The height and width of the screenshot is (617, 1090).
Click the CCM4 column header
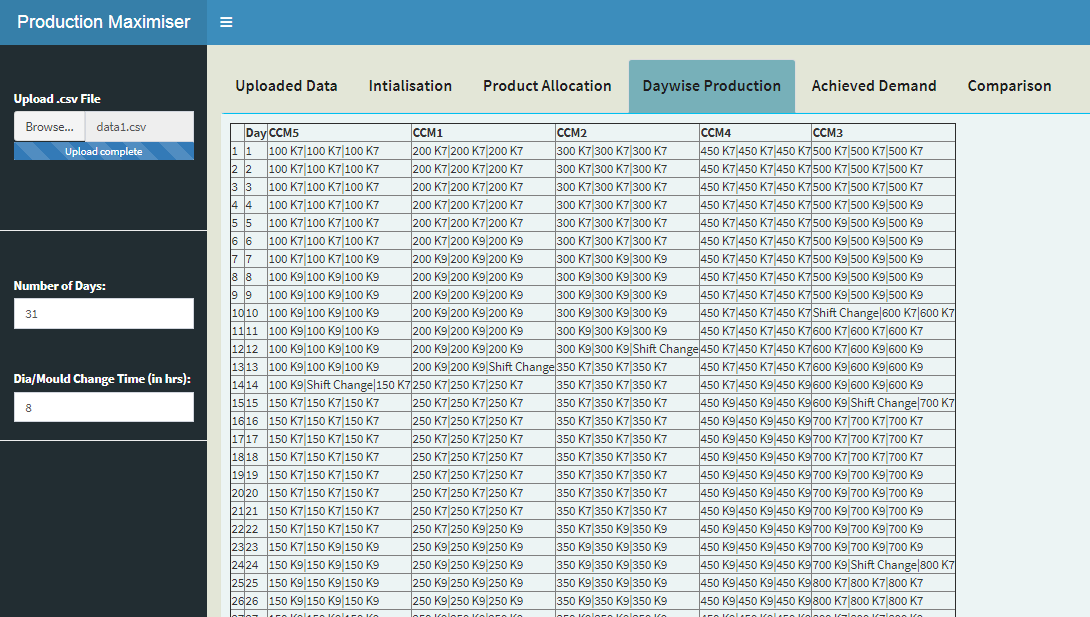(716, 133)
